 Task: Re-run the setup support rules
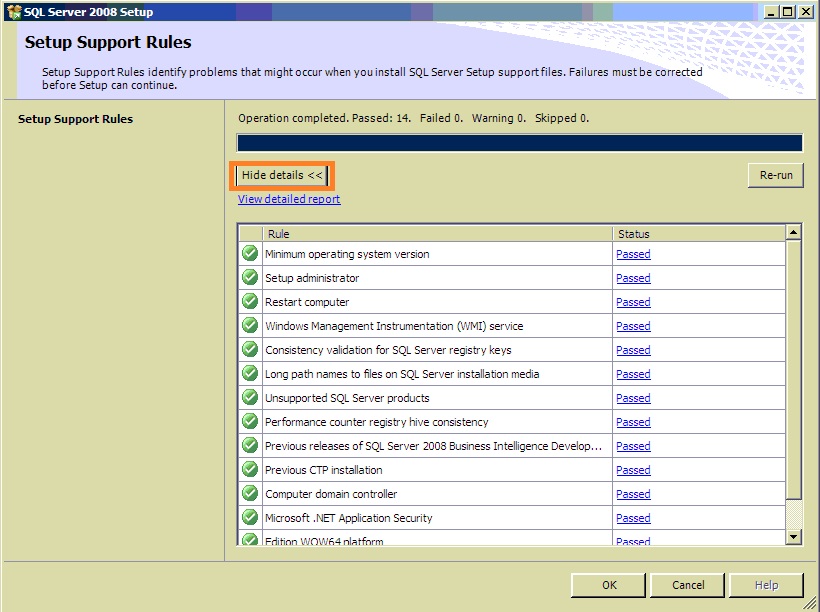coord(776,175)
